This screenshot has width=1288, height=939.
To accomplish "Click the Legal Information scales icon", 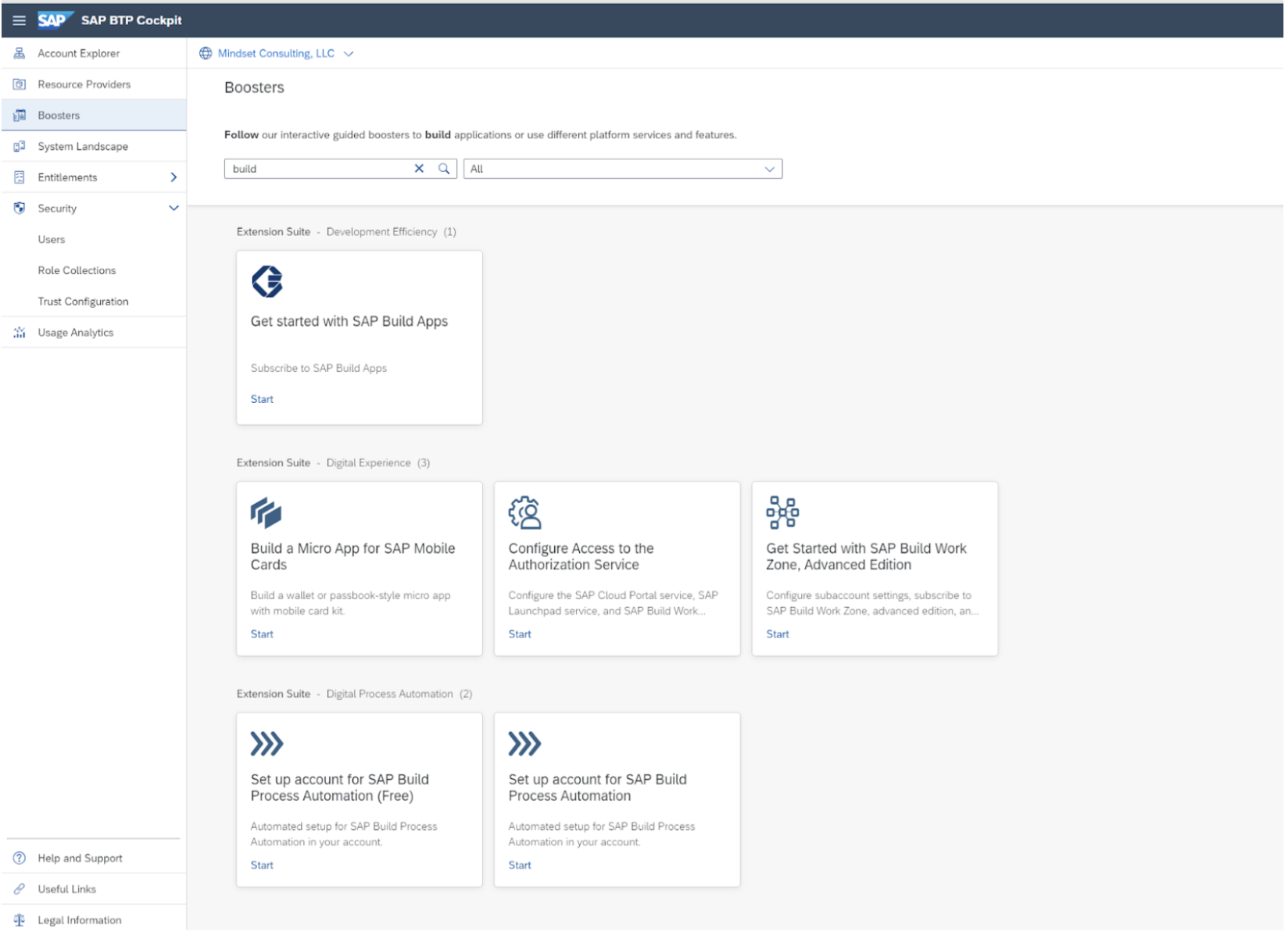I will (18, 919).
